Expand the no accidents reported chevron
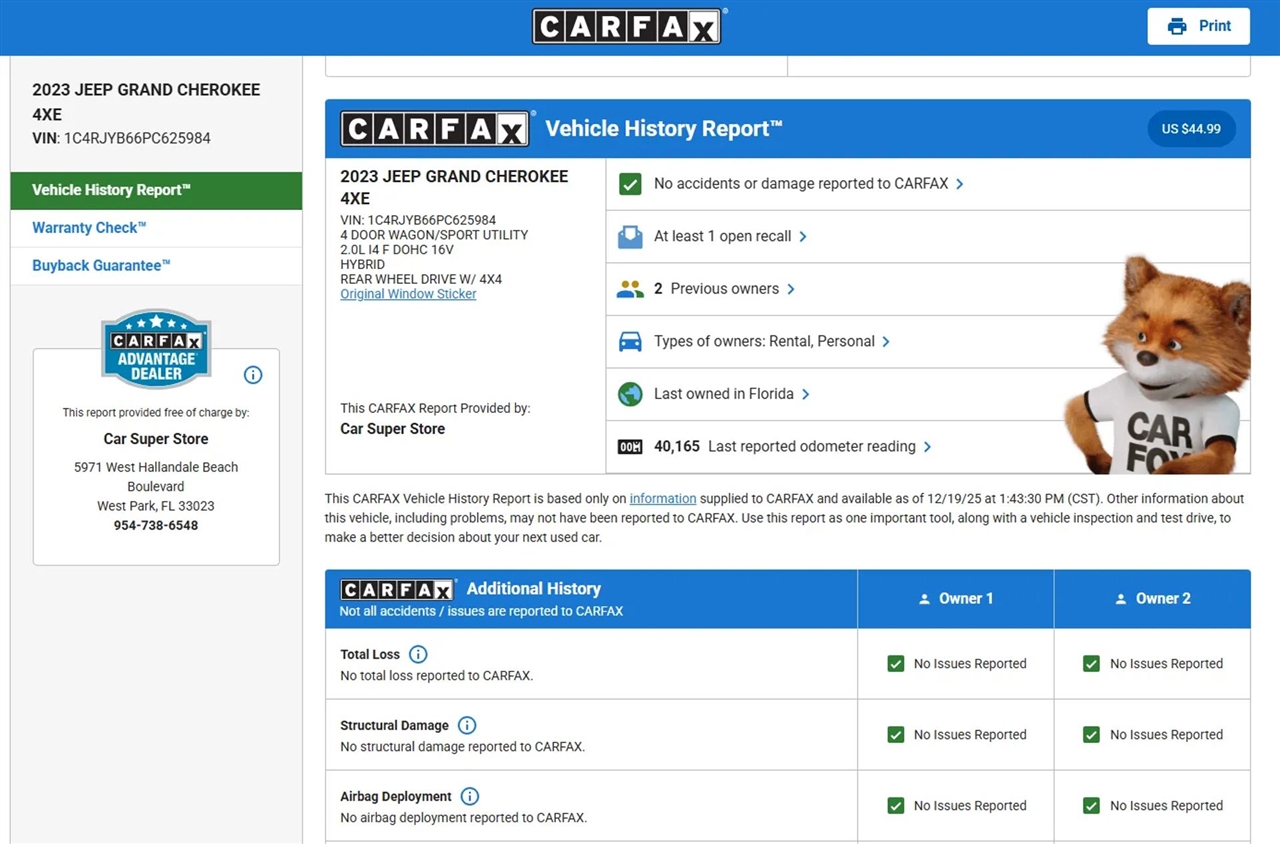Screen dimensions: 1280x844 pos(960,184)
